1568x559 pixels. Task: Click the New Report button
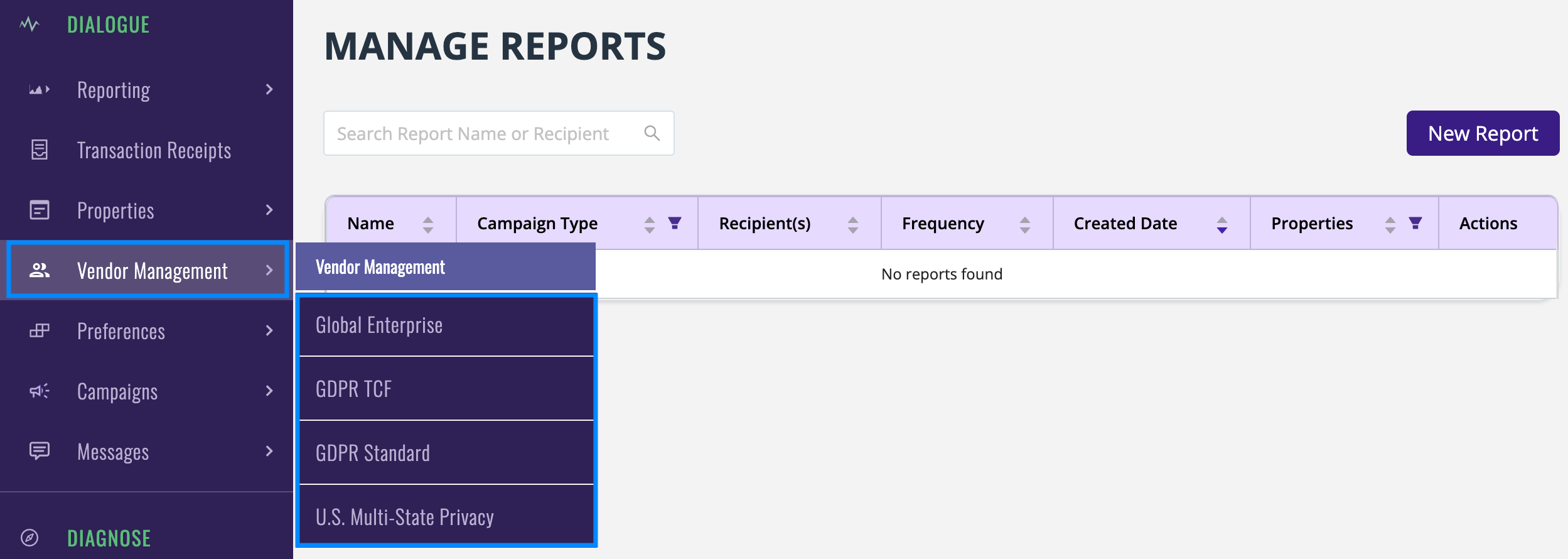pyautogui.click(x=1483, y=133)
